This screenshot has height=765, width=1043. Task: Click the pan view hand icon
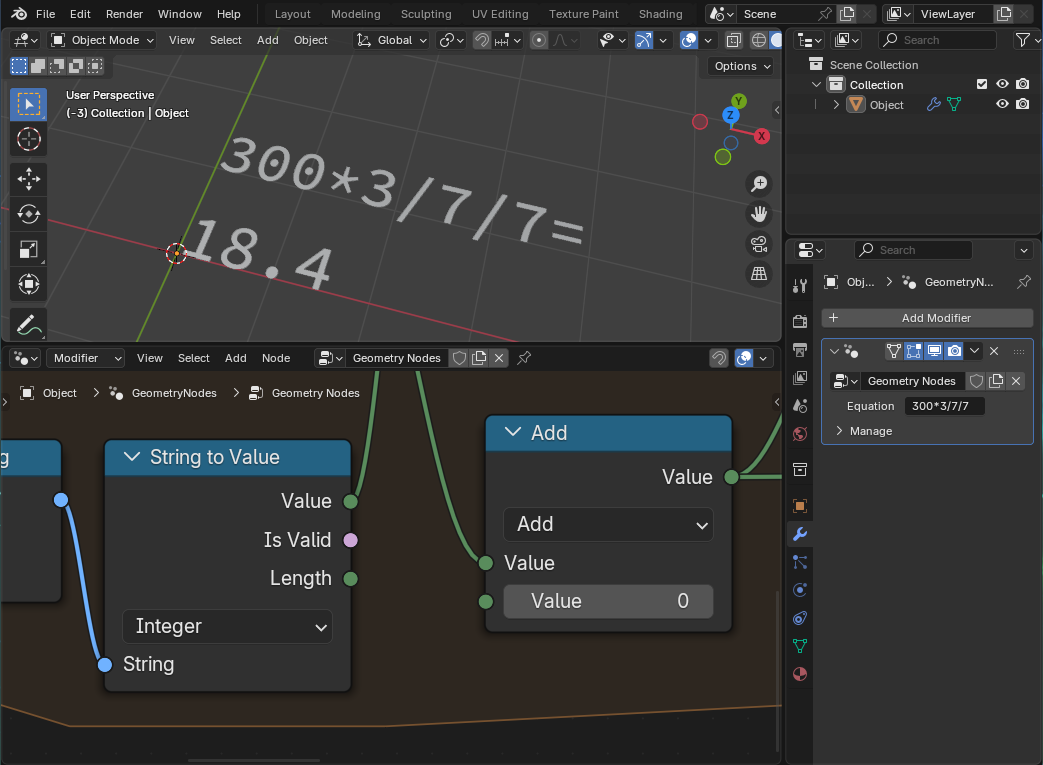[x=759, y=214]
